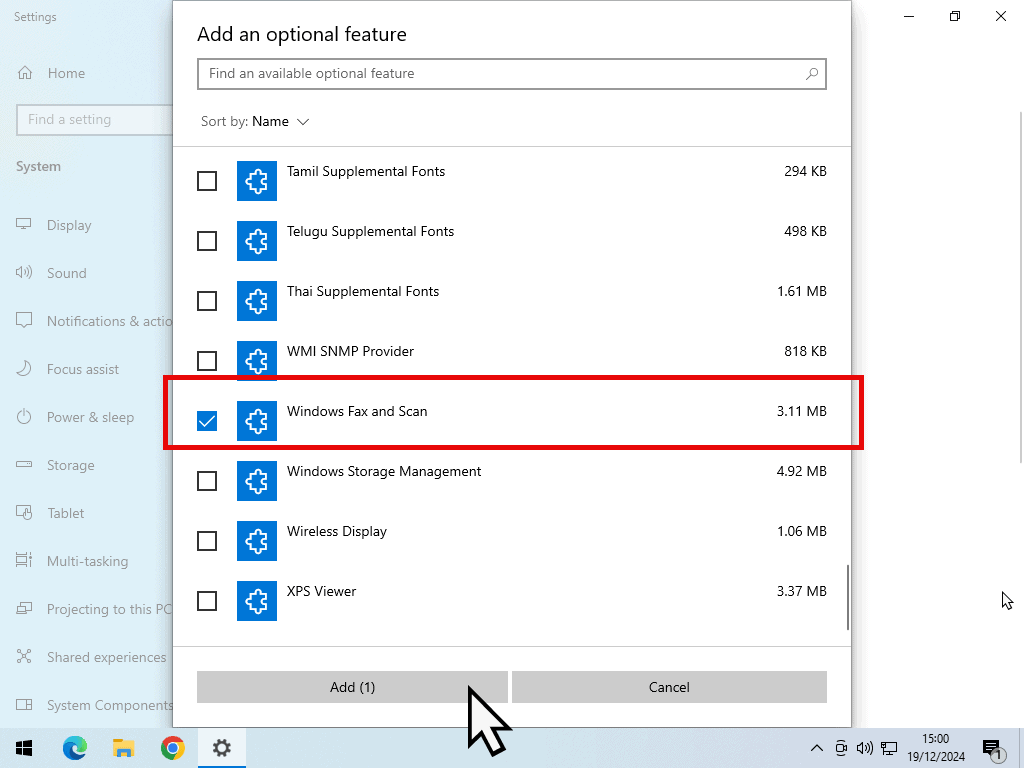Tick the XPS Viewer checkbox
The image size is (1024, 768).
(207, 601)
